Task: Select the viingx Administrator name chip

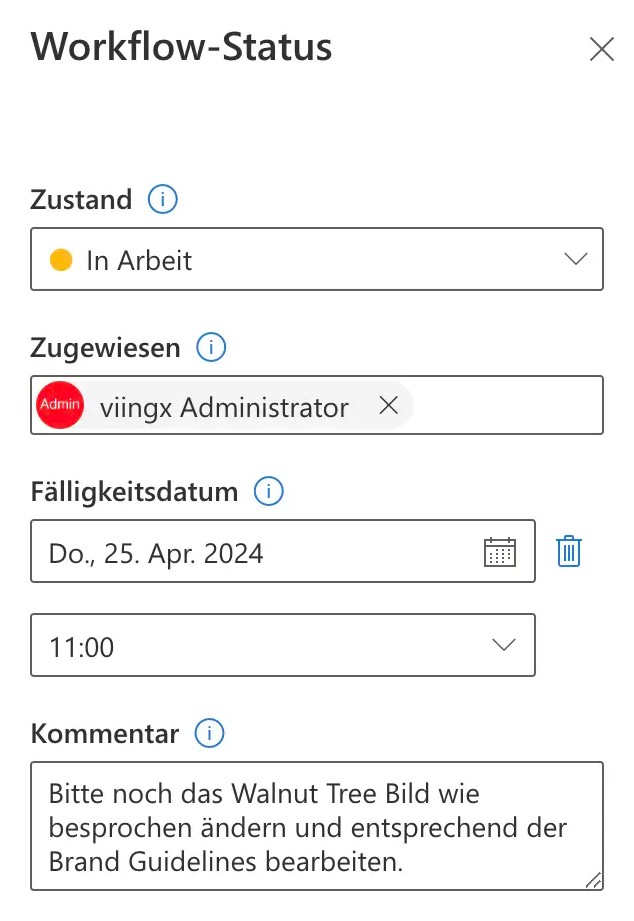Action: tap(224, 407)
